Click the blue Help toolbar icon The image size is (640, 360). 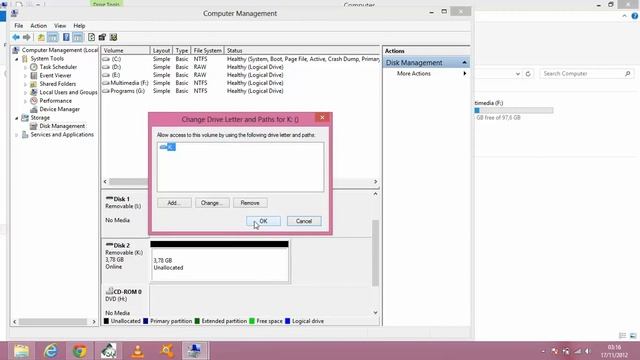(66, 38)
